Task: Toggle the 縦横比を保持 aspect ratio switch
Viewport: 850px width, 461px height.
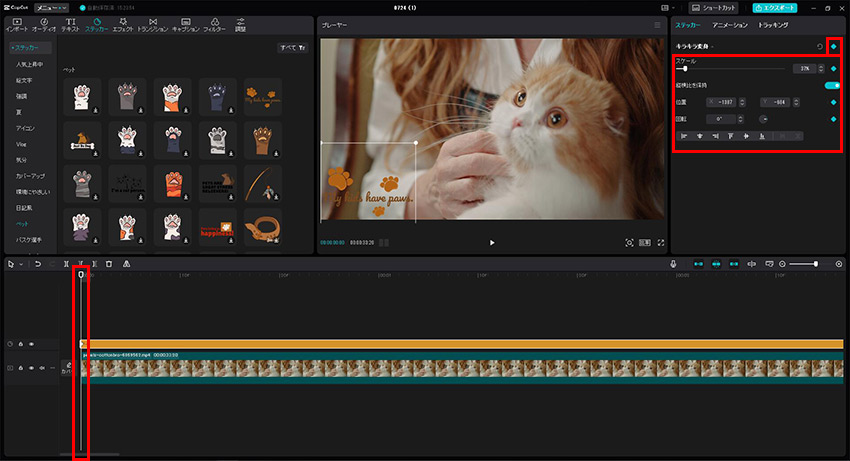Action: click(831, 86)
